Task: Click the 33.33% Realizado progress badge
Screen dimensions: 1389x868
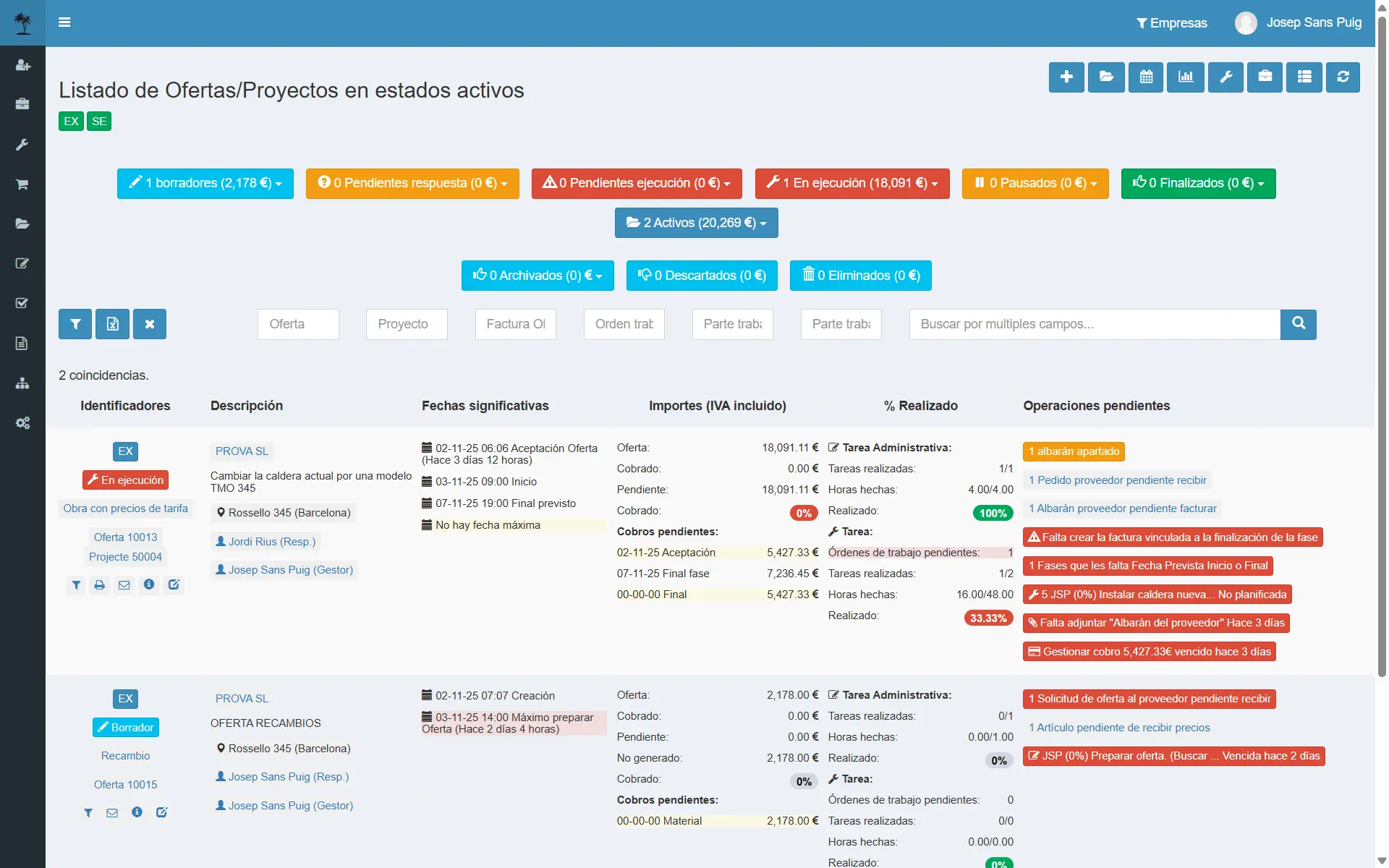Action: point(988,618)
